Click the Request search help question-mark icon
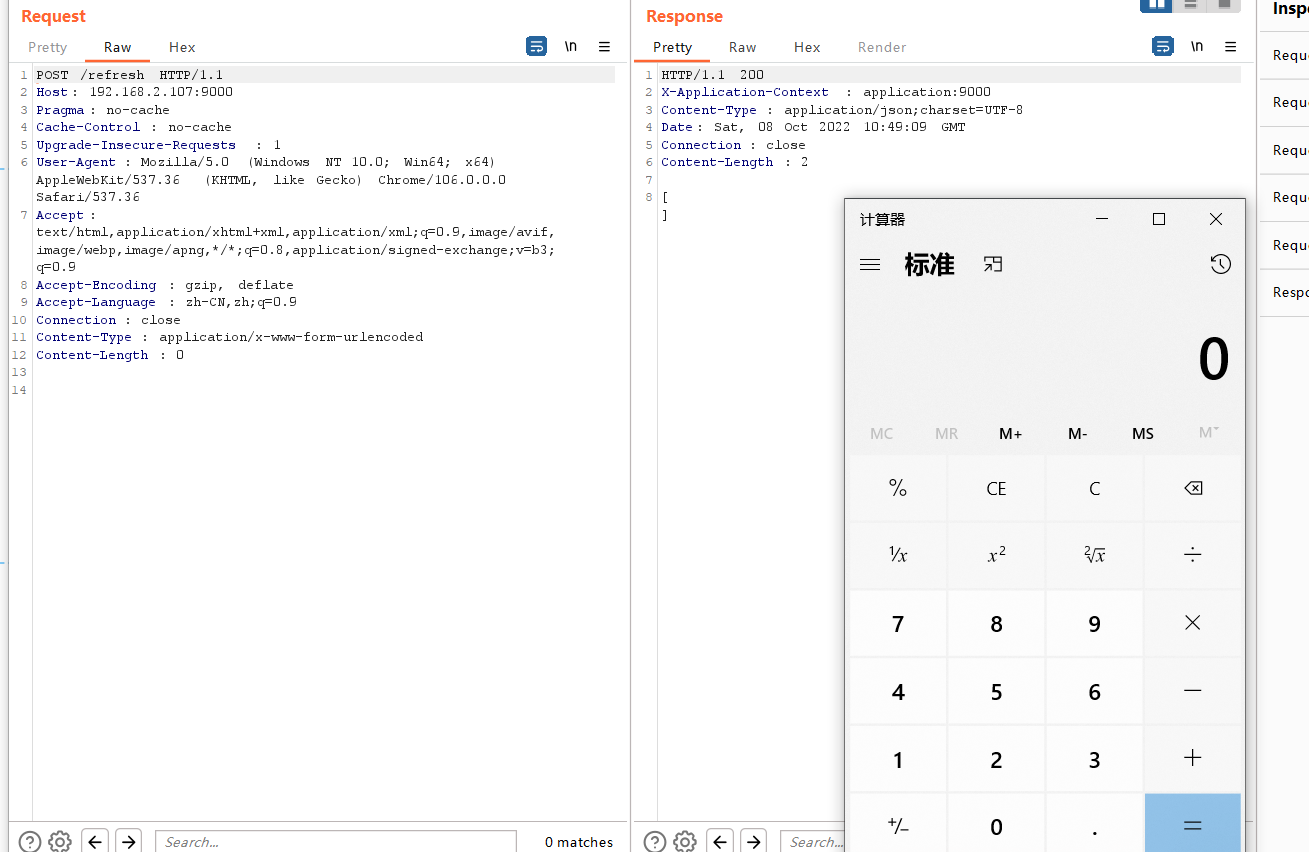The image size is (1309, 852). click(30, 841)
